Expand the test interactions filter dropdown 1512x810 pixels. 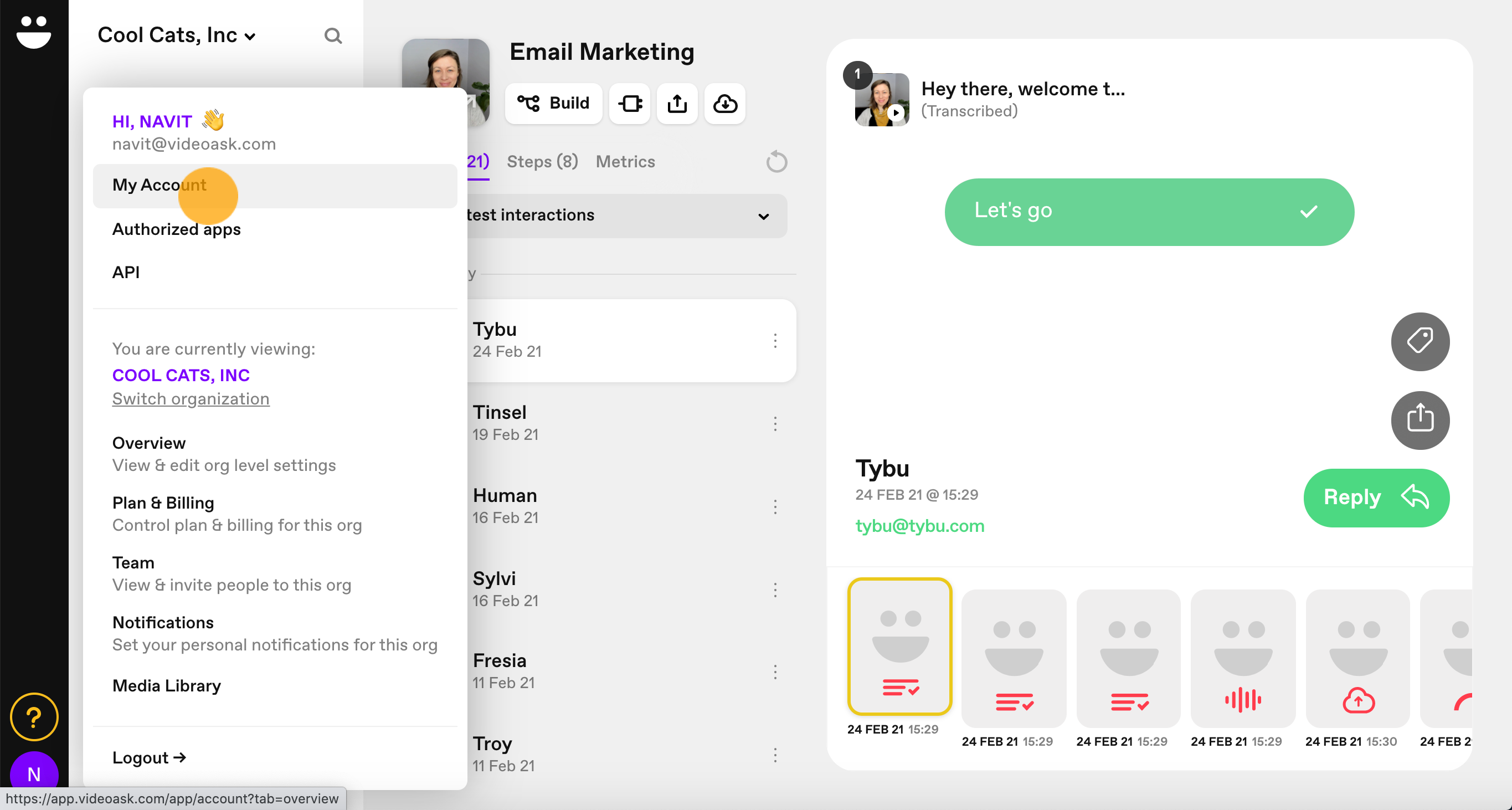[x=628, y=216]
